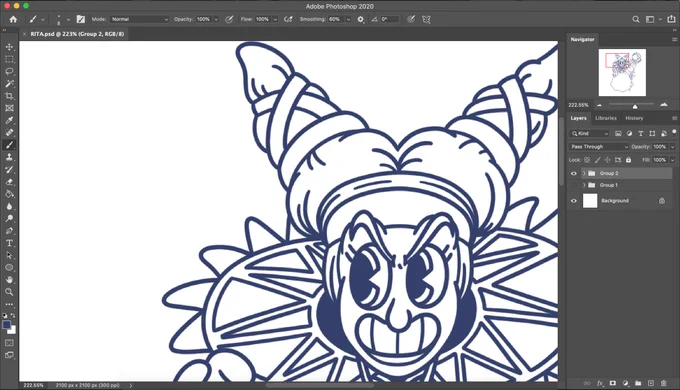Viewport: 680px width, 390px height.
Task: Enable airbrush-style build-up
Action: (288, 19)
